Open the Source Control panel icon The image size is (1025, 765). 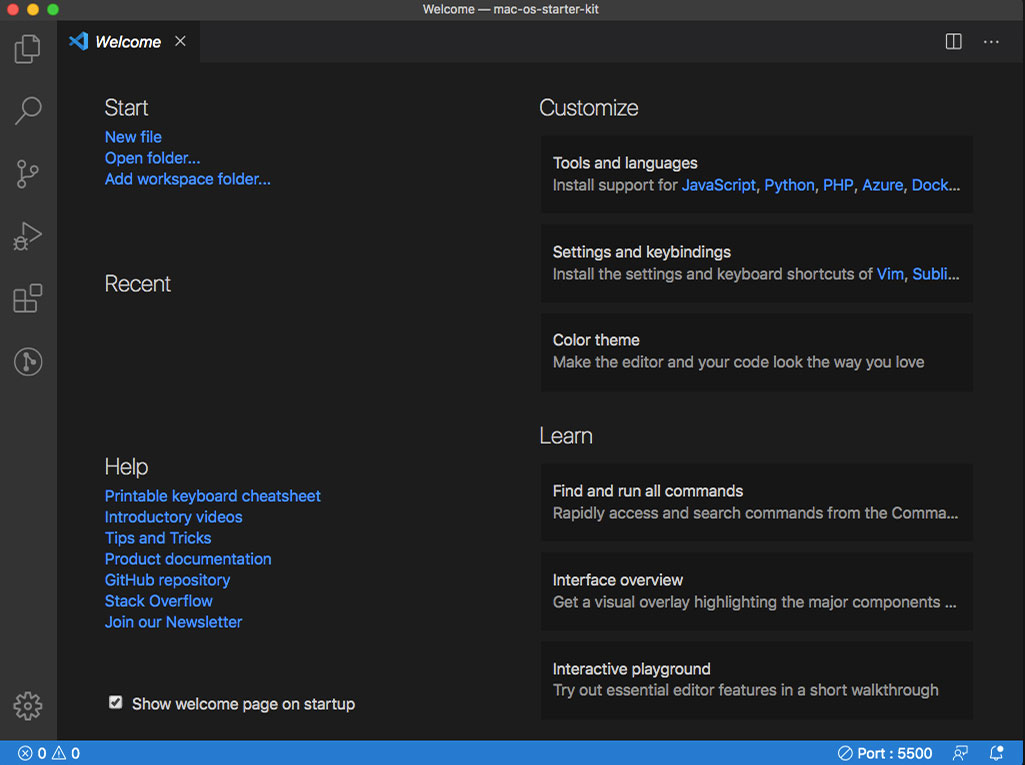[x=27, y=174]
